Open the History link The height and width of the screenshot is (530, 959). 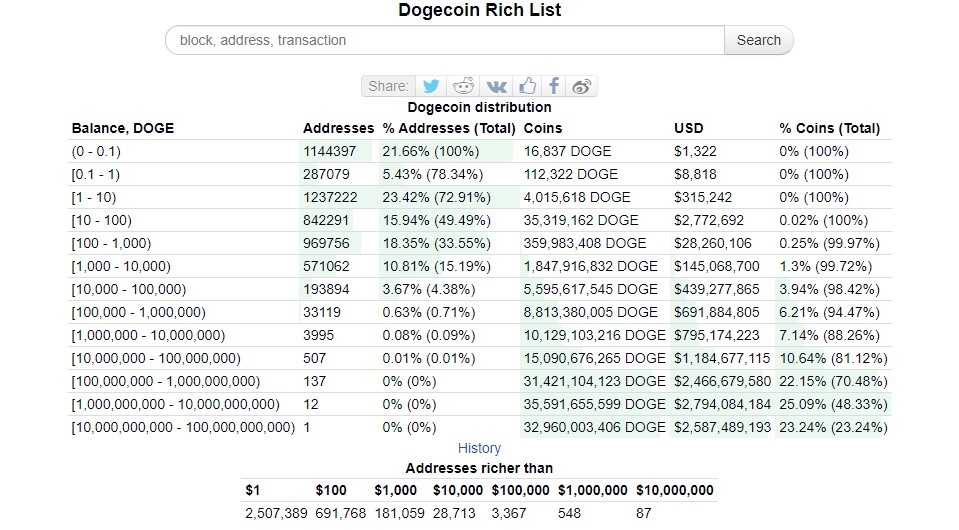click(x=479, y=448)
